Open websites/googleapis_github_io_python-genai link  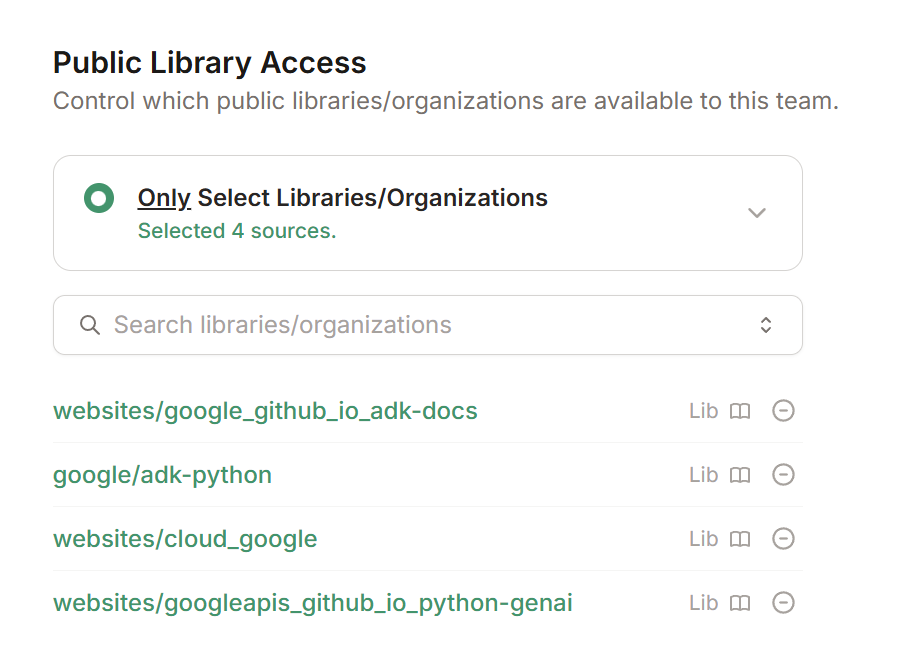(313, 604)
